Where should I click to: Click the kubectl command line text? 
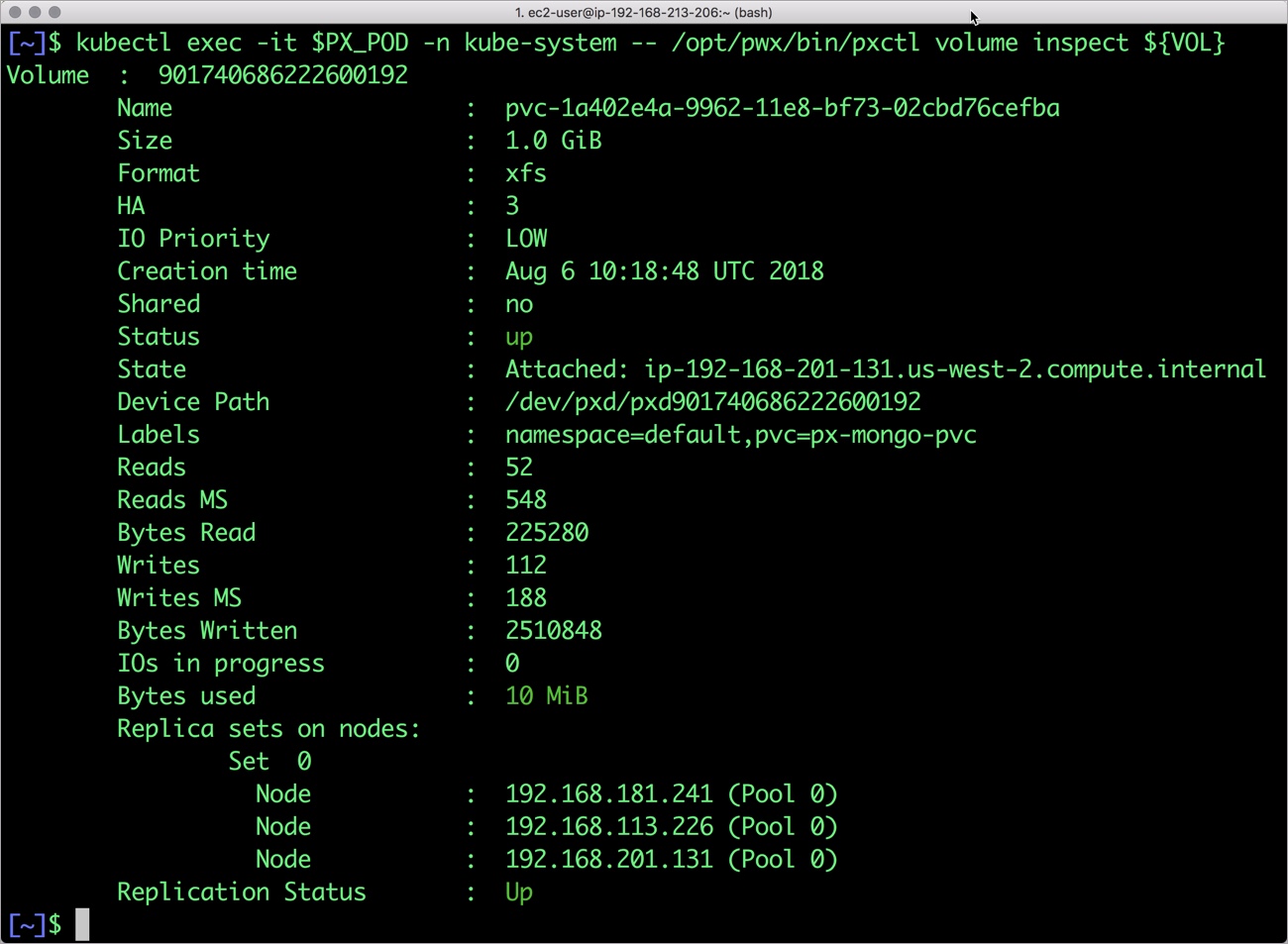pyautogui.click(x=650, y=44)
